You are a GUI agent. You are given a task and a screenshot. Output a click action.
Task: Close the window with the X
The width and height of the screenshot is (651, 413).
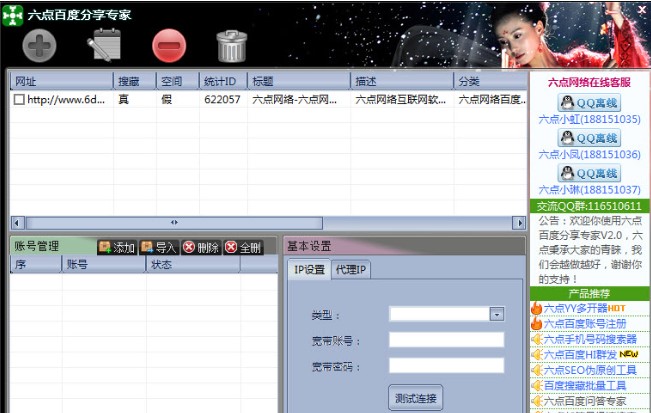pyautogui.click(x=642, y=10)
